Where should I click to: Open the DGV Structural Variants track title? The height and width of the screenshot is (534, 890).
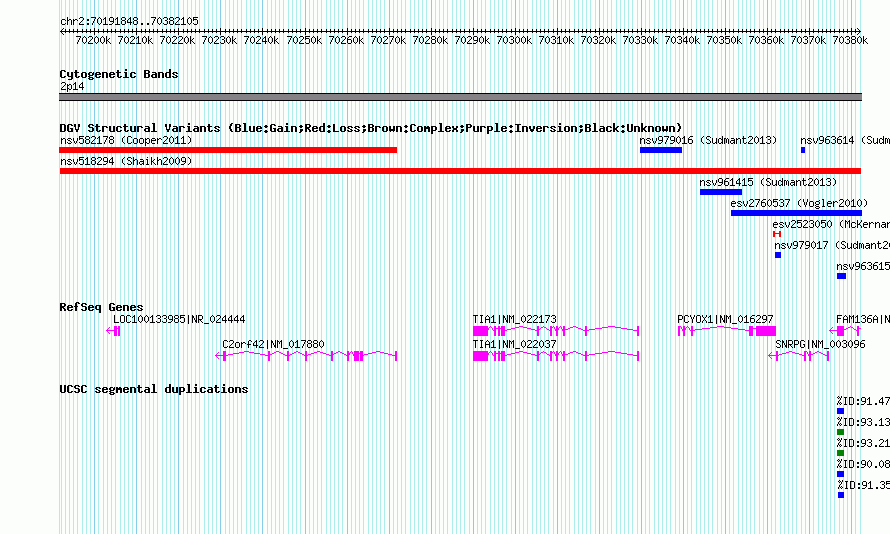[371, 128]
